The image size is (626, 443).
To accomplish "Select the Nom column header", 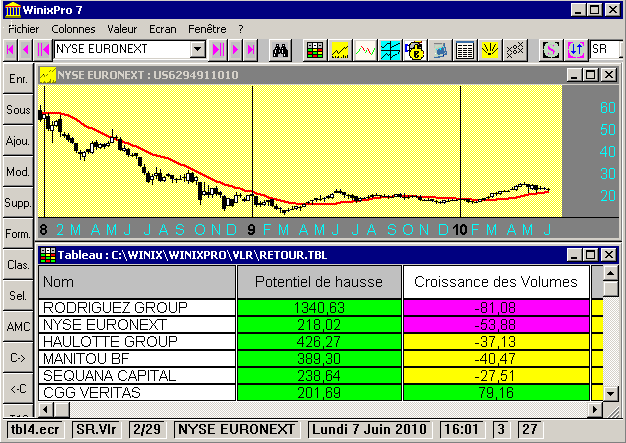I will click(137, 282).
